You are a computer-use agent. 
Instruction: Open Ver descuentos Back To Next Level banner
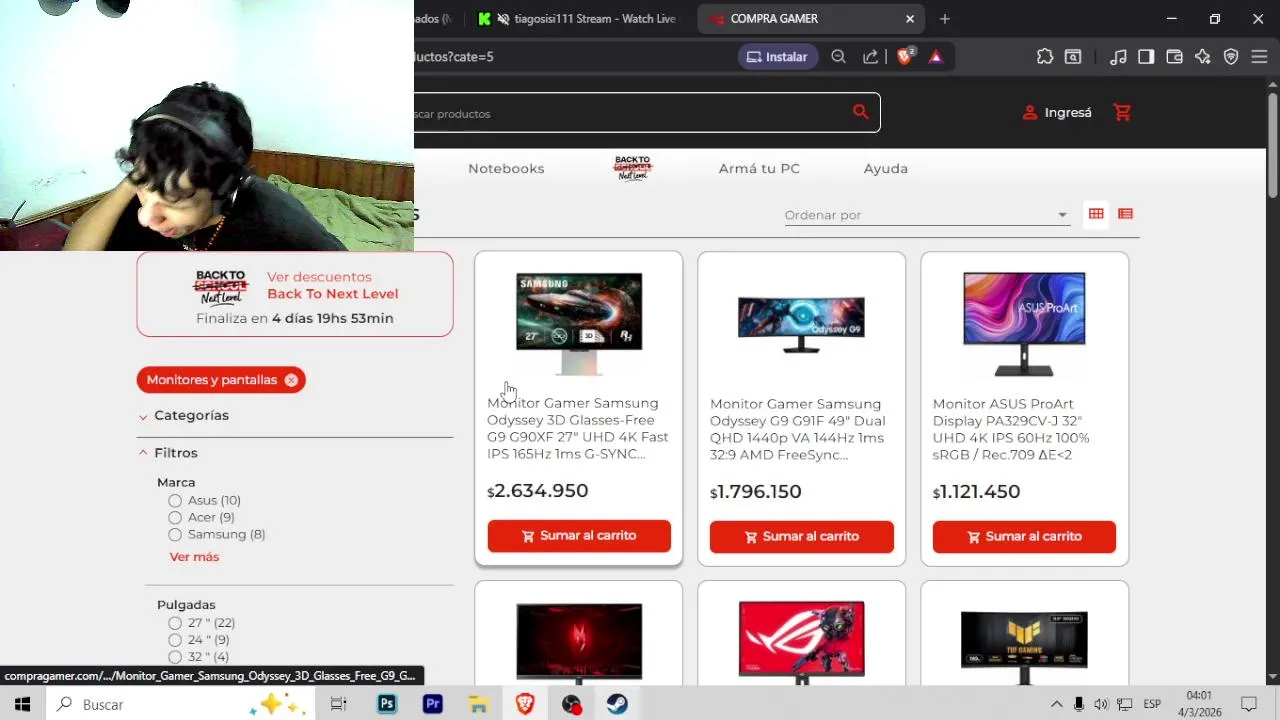point(295,294)
